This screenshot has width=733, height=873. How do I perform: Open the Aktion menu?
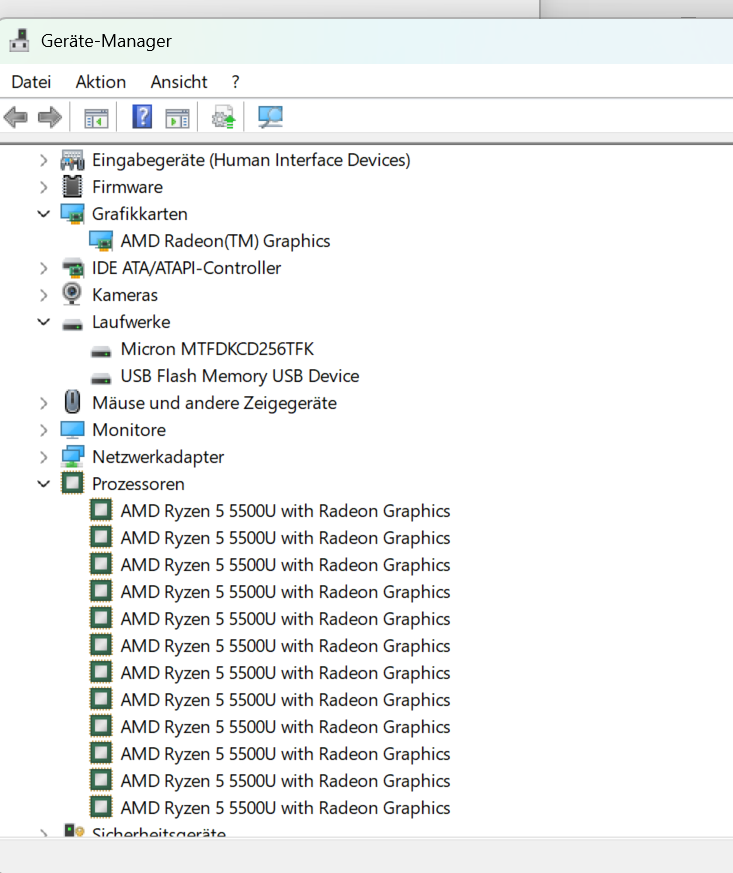101,82
